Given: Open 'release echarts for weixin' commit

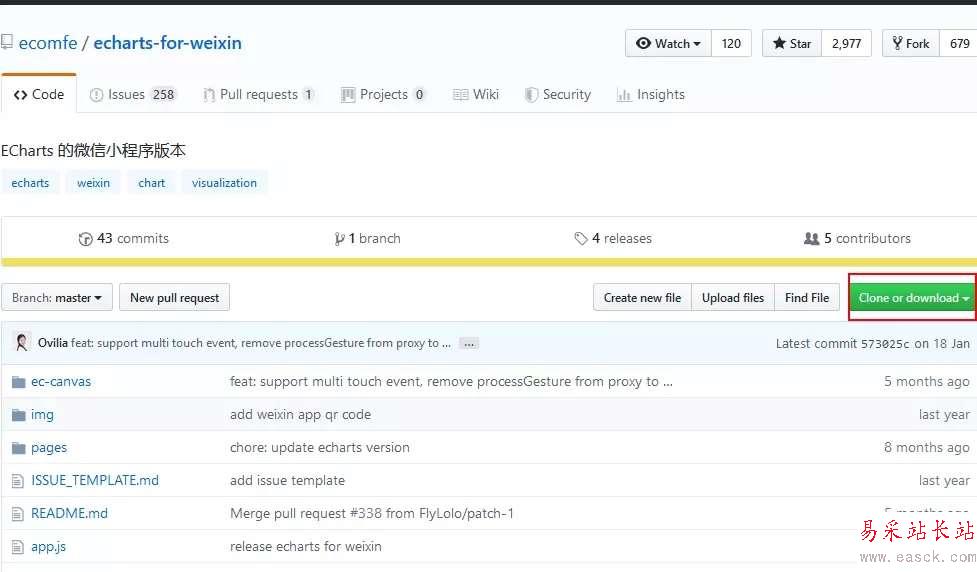Looking at the screenshot, I should click(x=306, y=546).
